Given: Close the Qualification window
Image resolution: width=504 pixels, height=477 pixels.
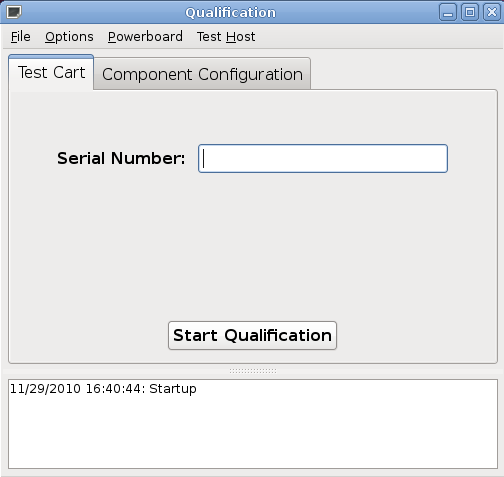Looking at the screenshot, I should tap(492, 12).
